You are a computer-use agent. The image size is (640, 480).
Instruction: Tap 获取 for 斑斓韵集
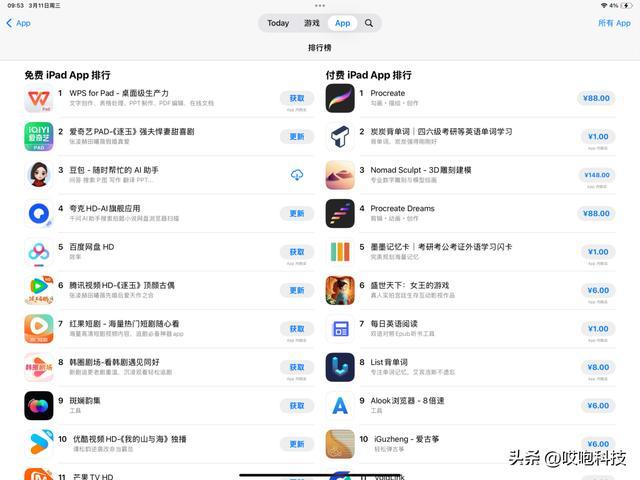coord(297,406)
